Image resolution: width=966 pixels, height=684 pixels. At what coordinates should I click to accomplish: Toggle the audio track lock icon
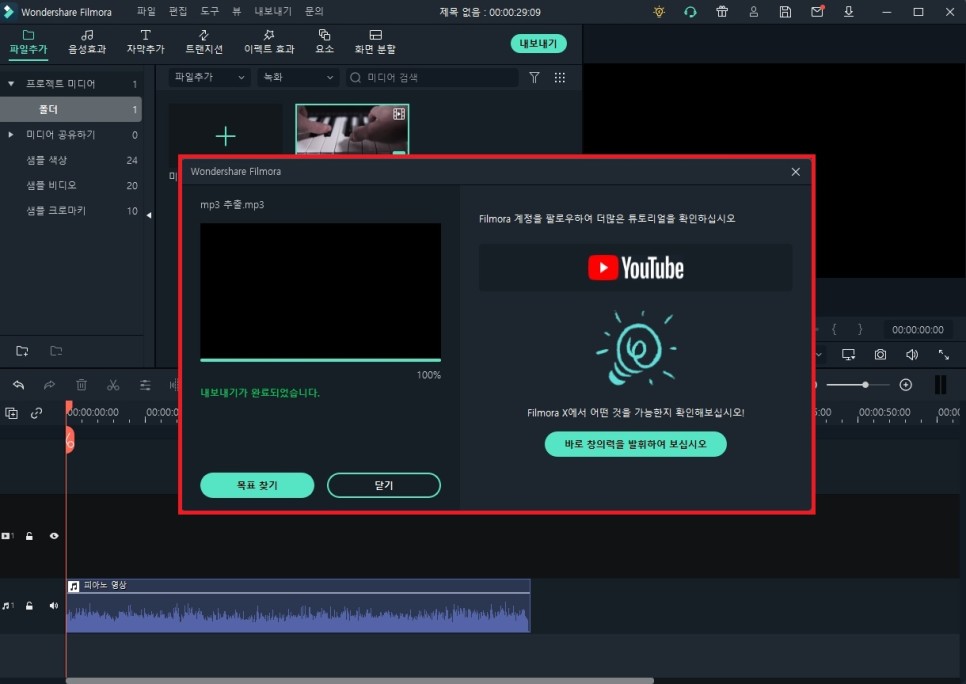click(29, 606)
